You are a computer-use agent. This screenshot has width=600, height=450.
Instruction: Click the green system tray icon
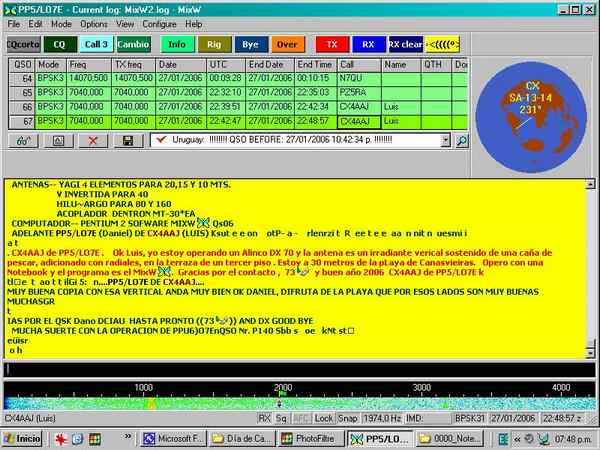(x=503, y=439)
